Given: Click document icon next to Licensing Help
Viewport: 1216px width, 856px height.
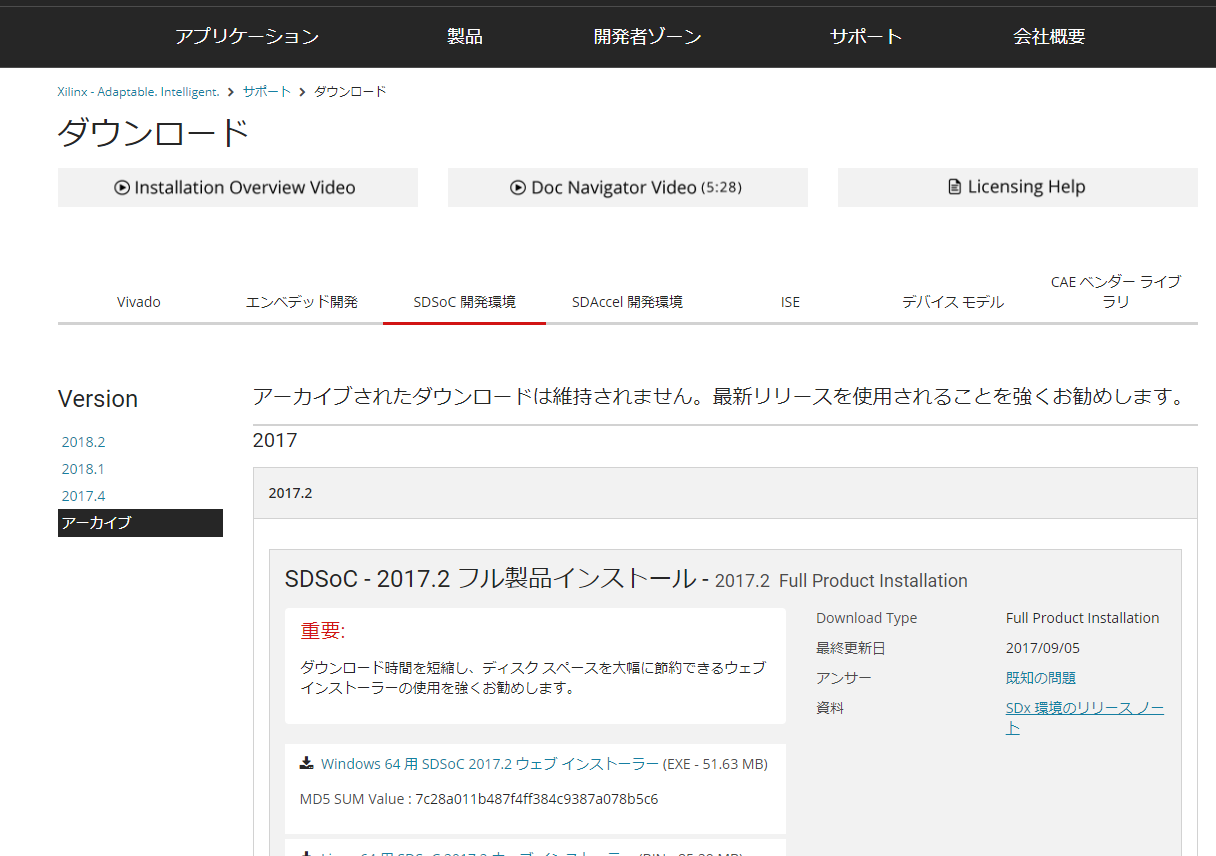Looking at the screenshot, I should click(955, 188).
